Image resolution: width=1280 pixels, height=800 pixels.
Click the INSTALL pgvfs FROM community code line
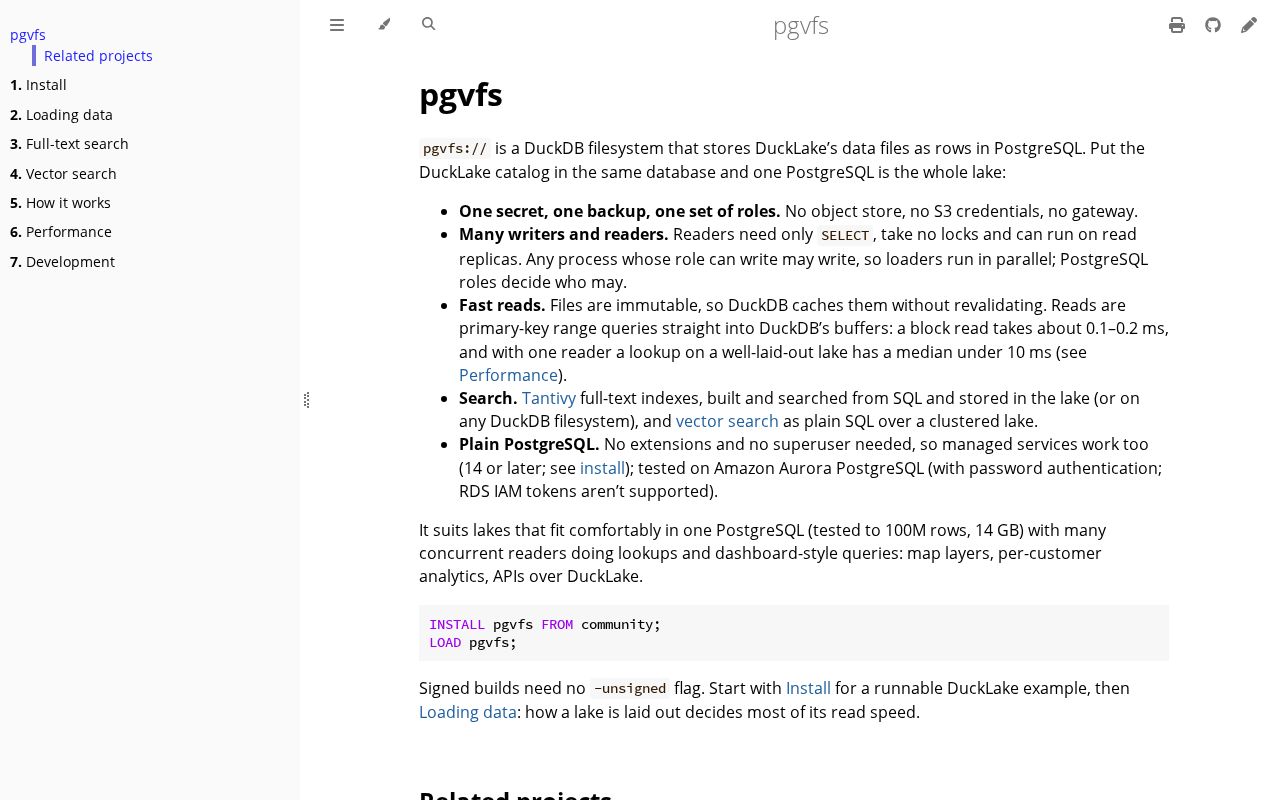tap(545, 624)
